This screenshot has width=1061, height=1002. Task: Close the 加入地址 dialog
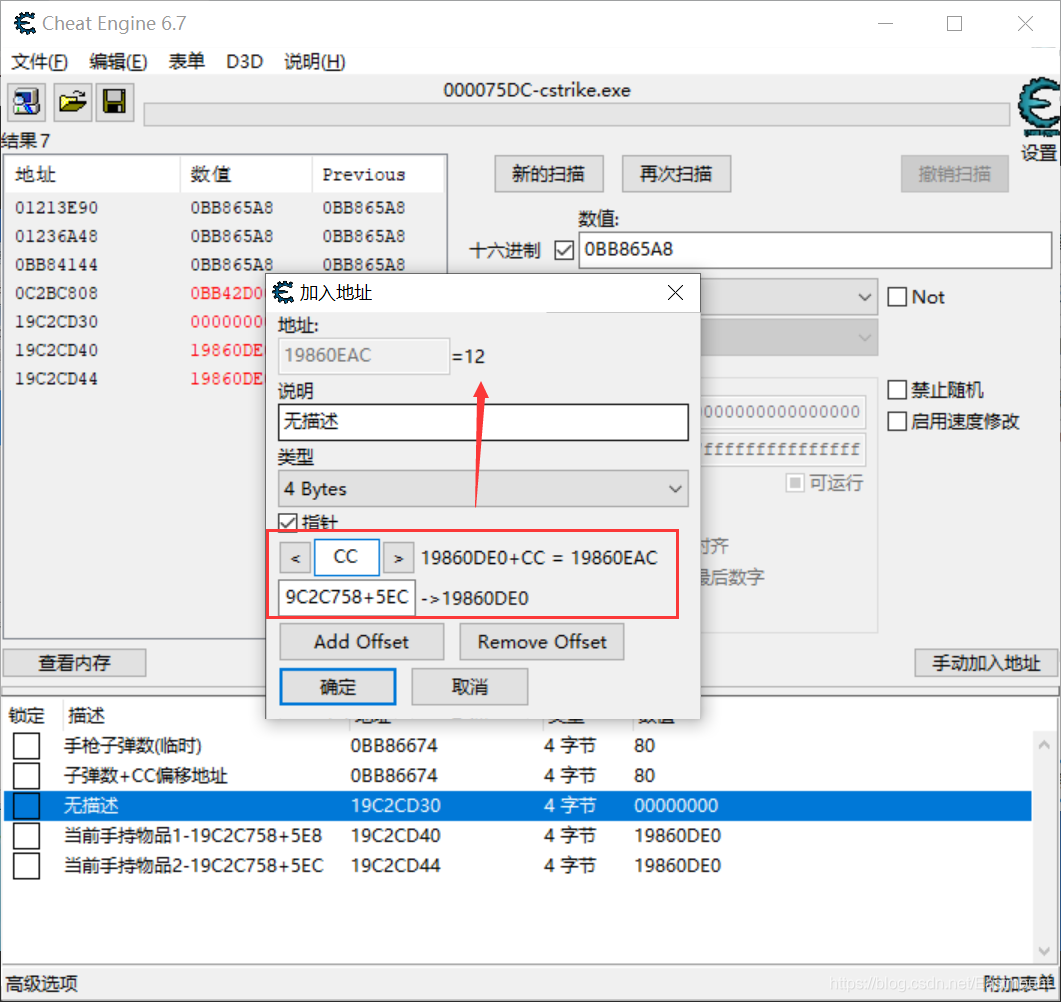675,293
